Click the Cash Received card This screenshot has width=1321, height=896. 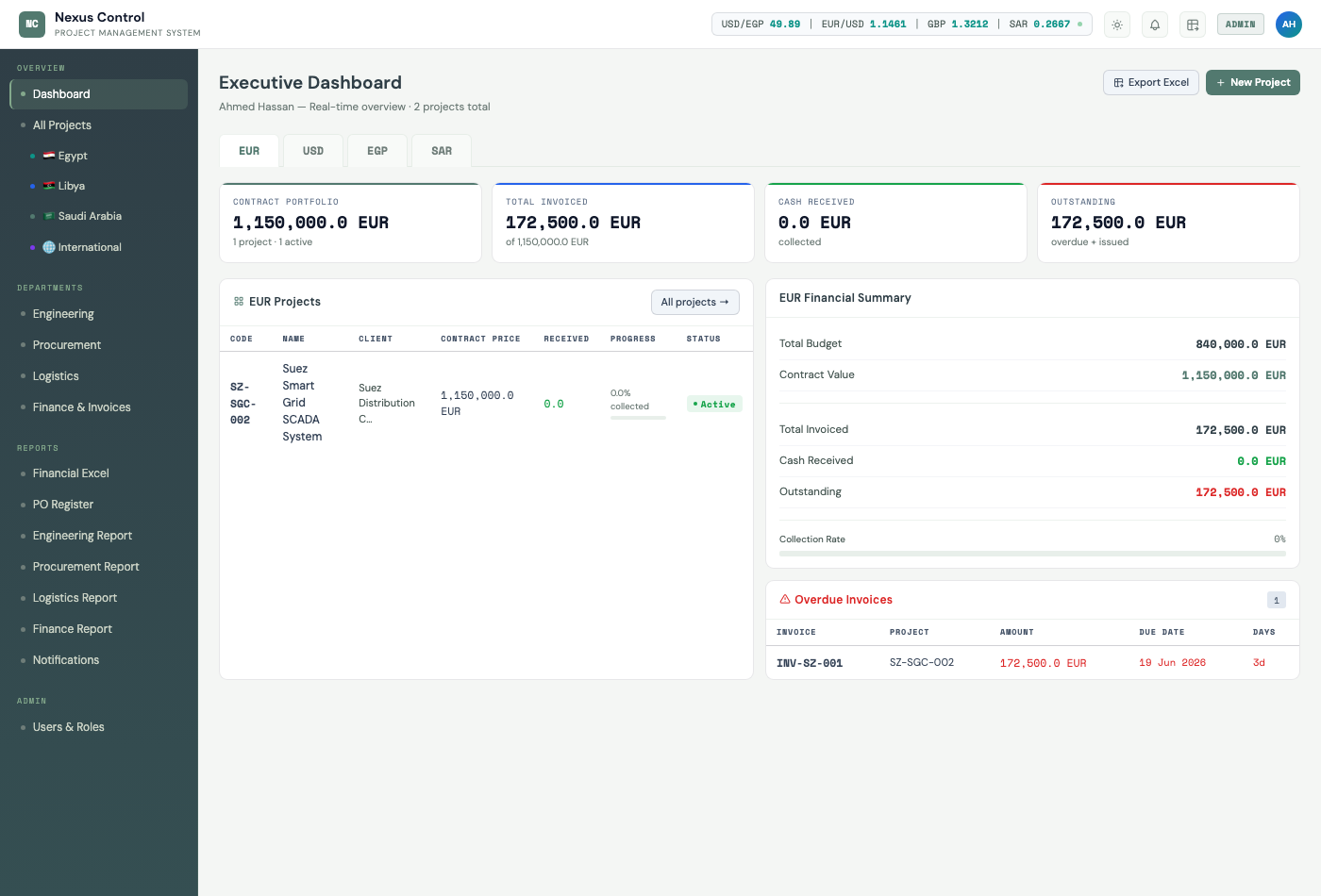[895, 223]
